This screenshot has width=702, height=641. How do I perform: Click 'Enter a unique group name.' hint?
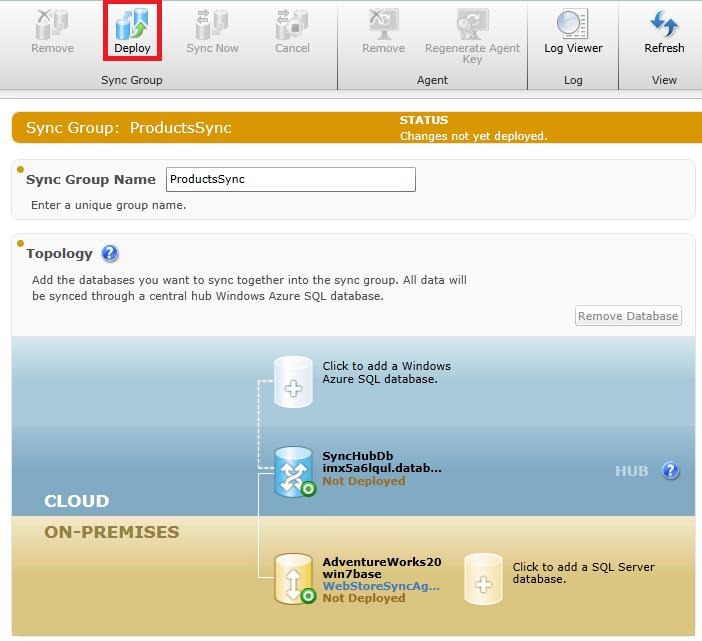coord(108,205)
